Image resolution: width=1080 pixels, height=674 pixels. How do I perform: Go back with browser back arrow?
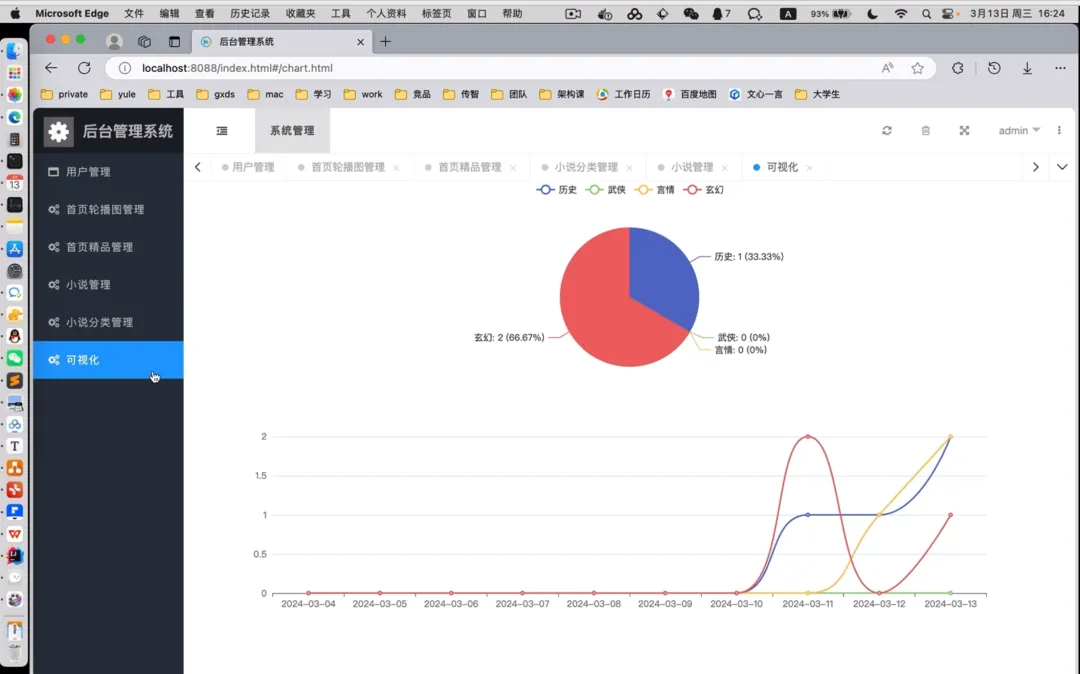(x=51, y=67)
